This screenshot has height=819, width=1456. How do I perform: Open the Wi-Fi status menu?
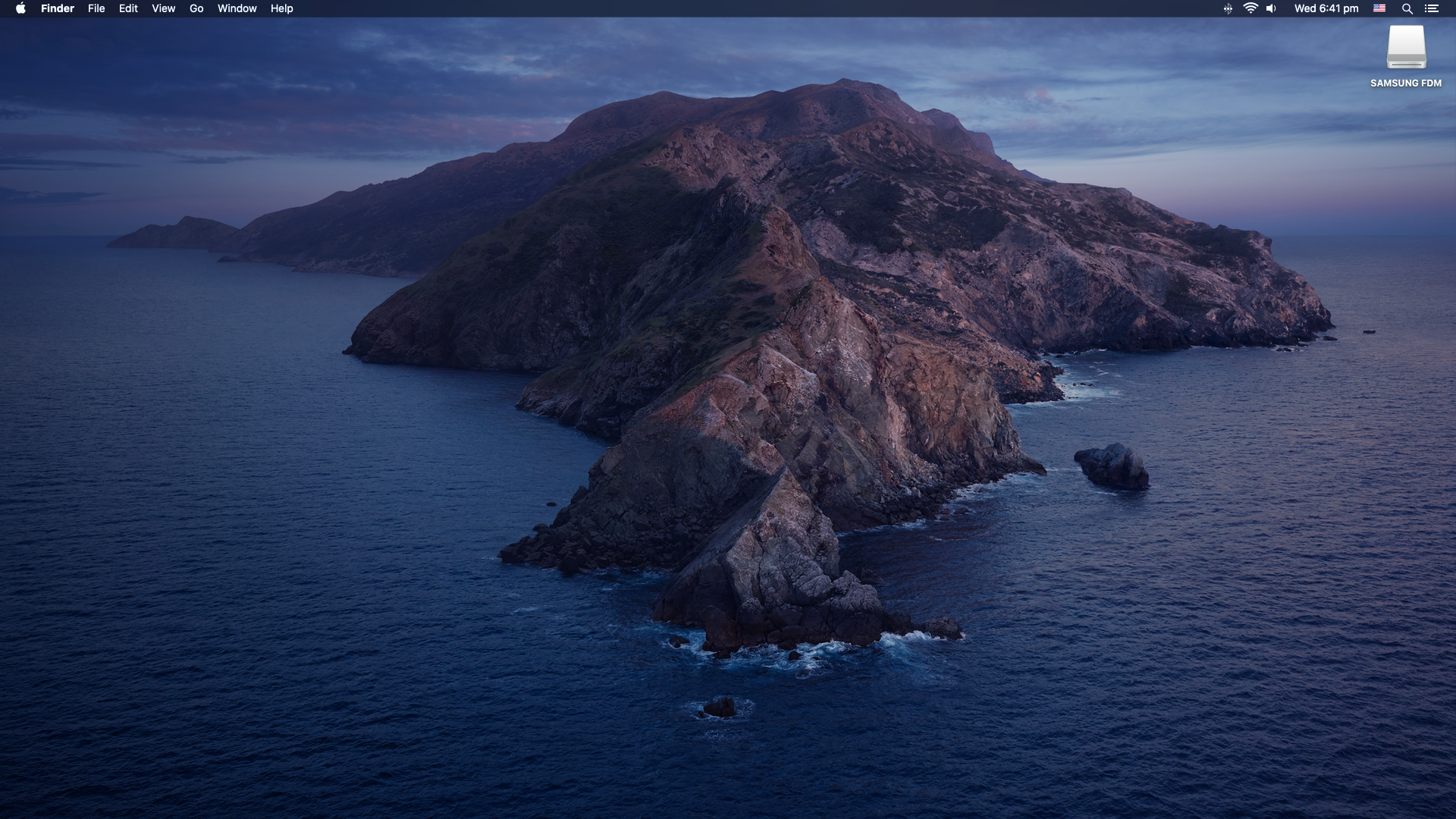coord(1250,8)
